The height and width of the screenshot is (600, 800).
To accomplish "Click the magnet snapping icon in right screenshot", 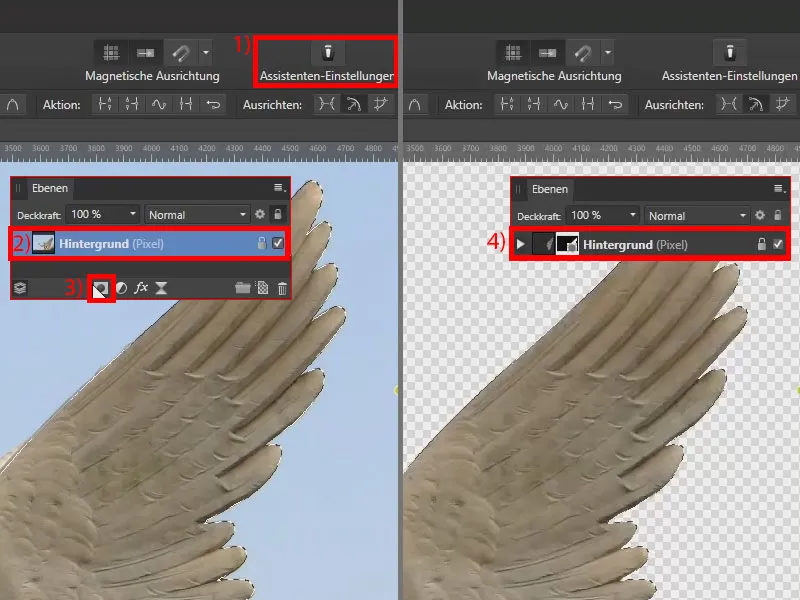I will [583, 53].
